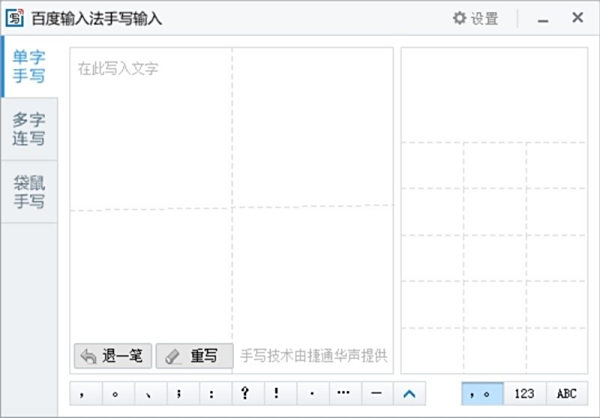Insert the question mark key
600x418 pixels.
pos(245,393)
